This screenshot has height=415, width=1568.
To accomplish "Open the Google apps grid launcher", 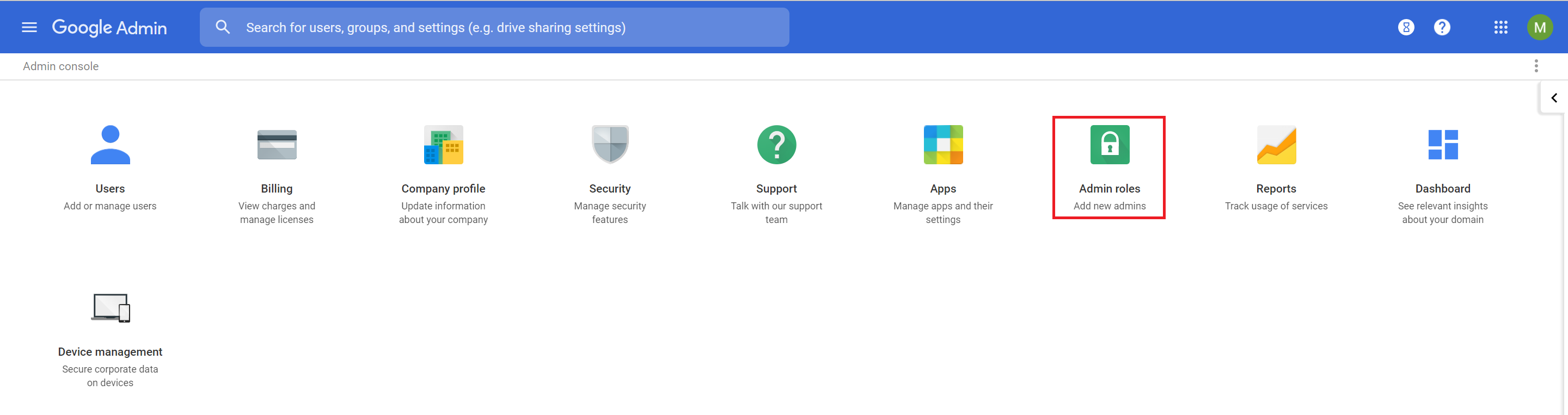I will [x=1500, y=27].
